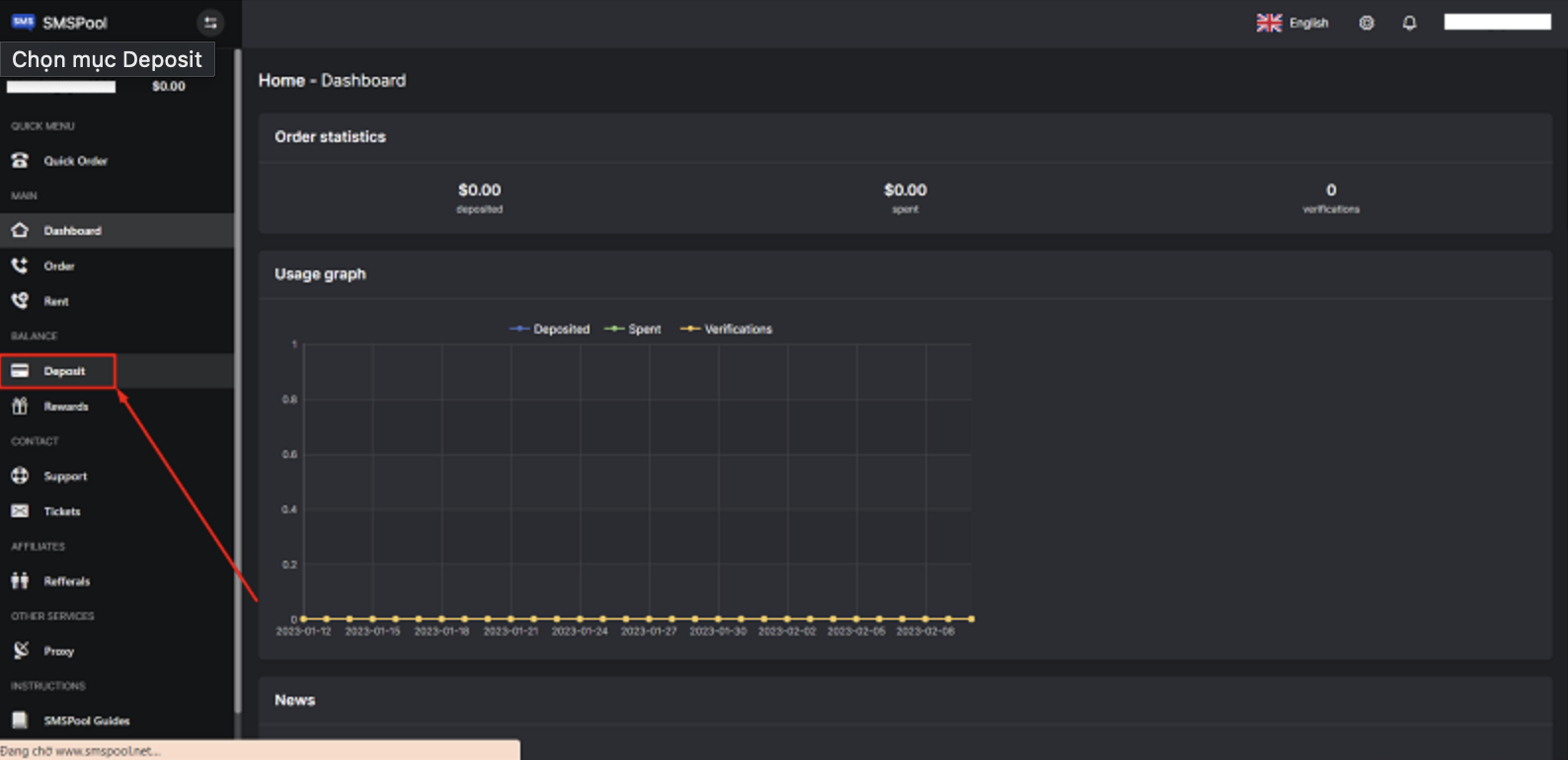Click the Deposit card icon

[20, 371]
